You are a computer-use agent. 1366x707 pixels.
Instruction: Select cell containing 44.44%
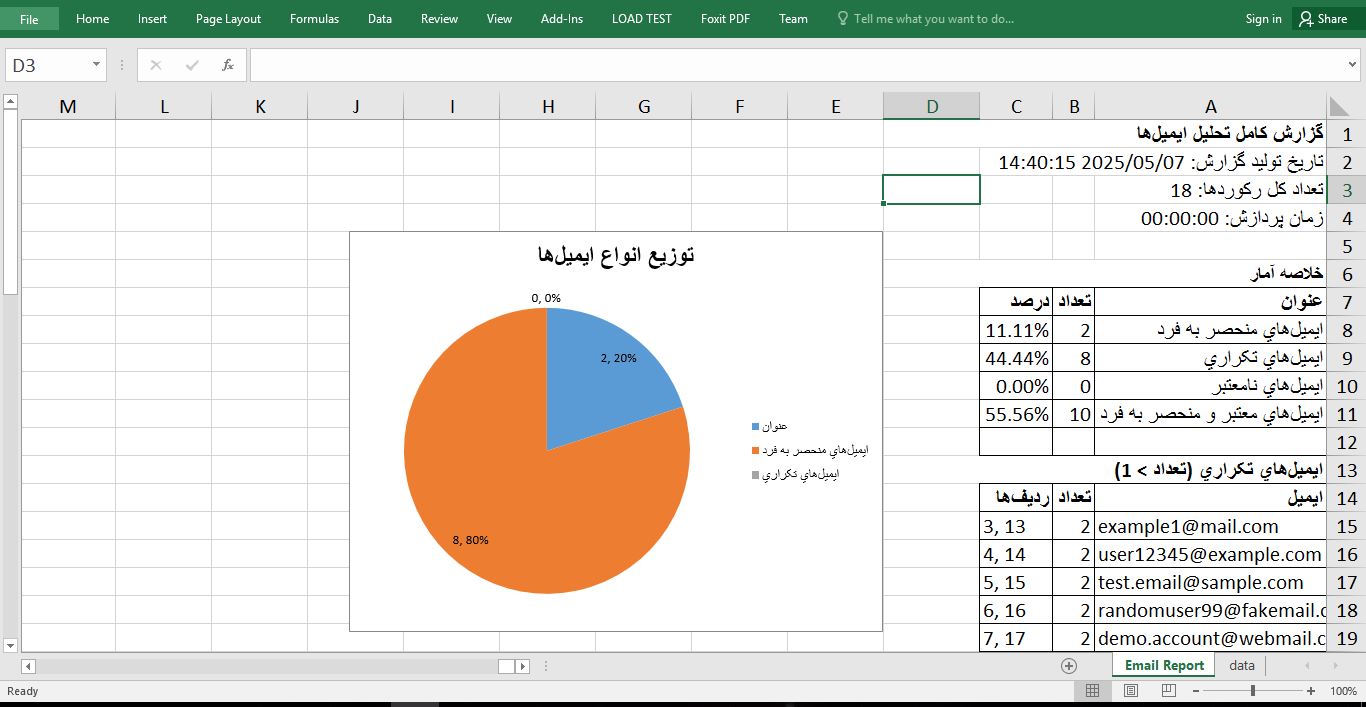tap(1016, 358)
